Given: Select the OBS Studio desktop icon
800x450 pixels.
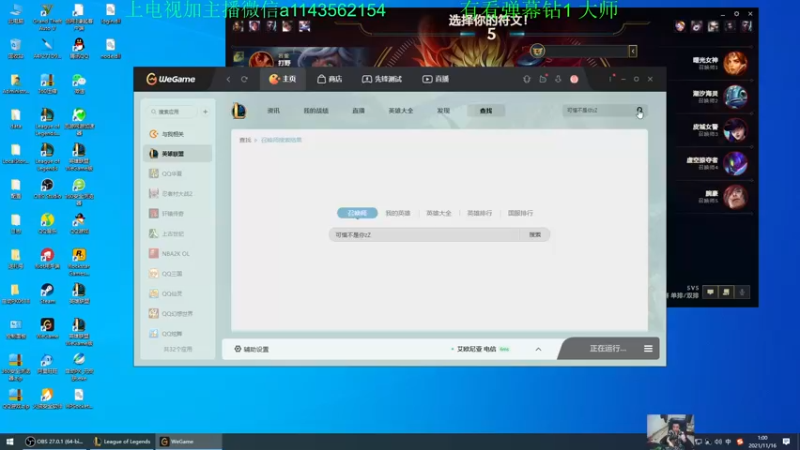Looking at the screenshot, I should coord(47,188).
